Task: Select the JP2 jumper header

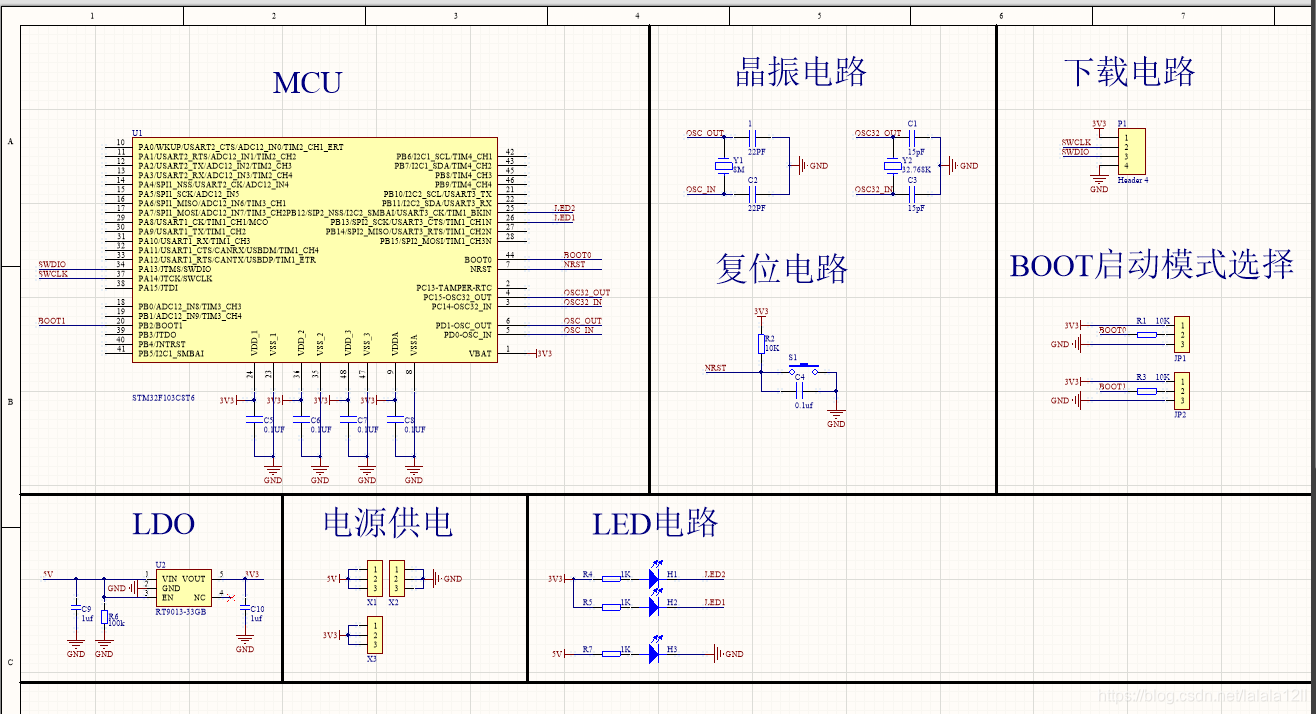Action: coord(1182,391)
